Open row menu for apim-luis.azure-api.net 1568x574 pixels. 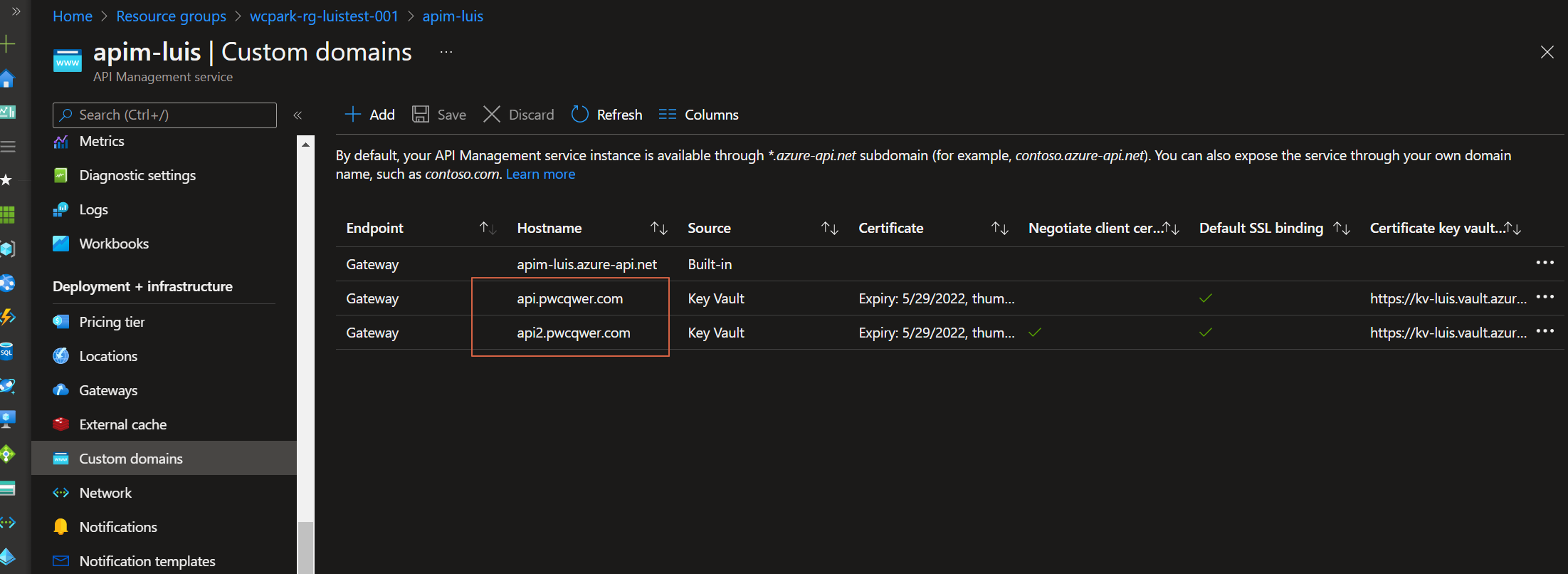pyautogui.click(x=1545, y=263)
